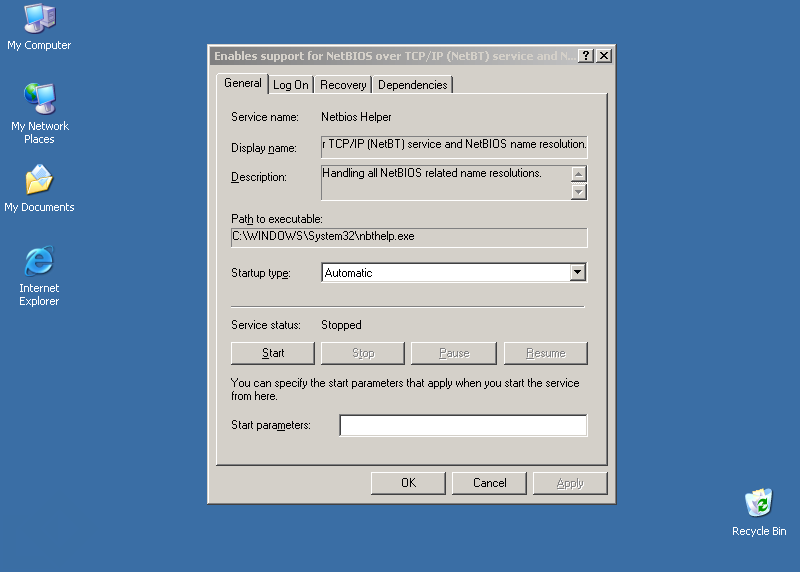Click the 'Service status:' label

(266, 325)
